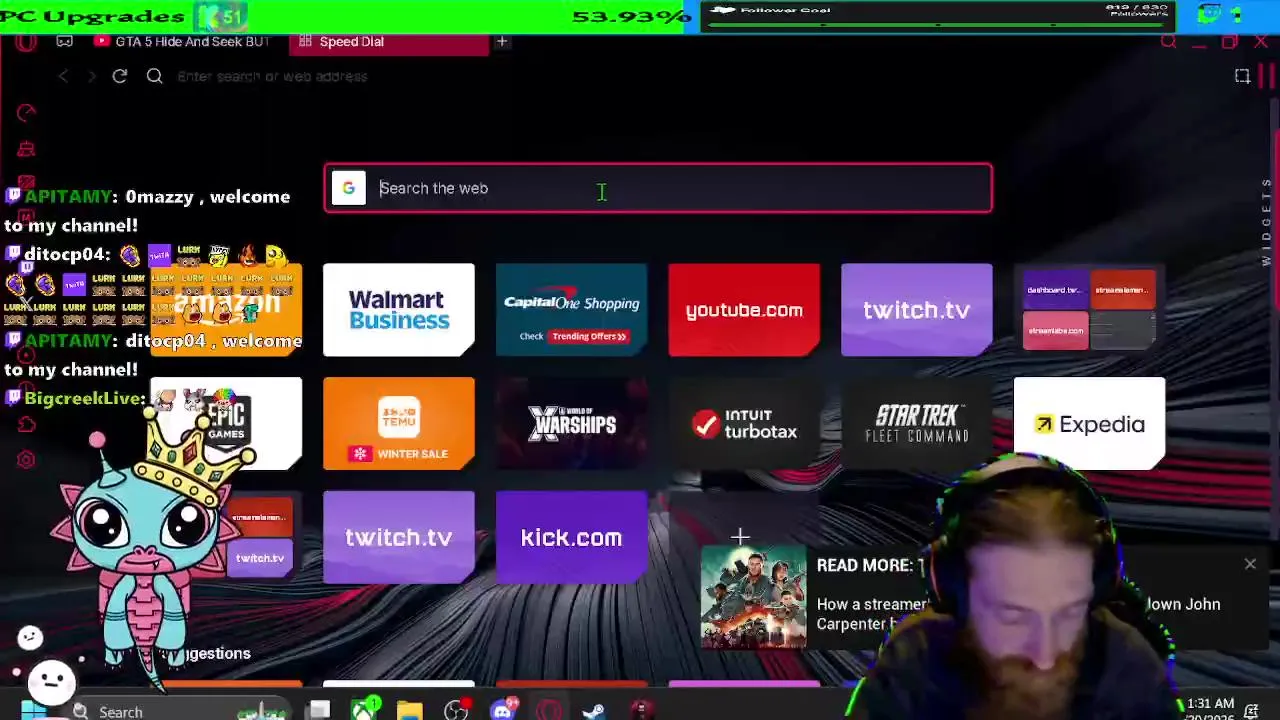Open the Opera GX main menu logo

coord(26,42)
